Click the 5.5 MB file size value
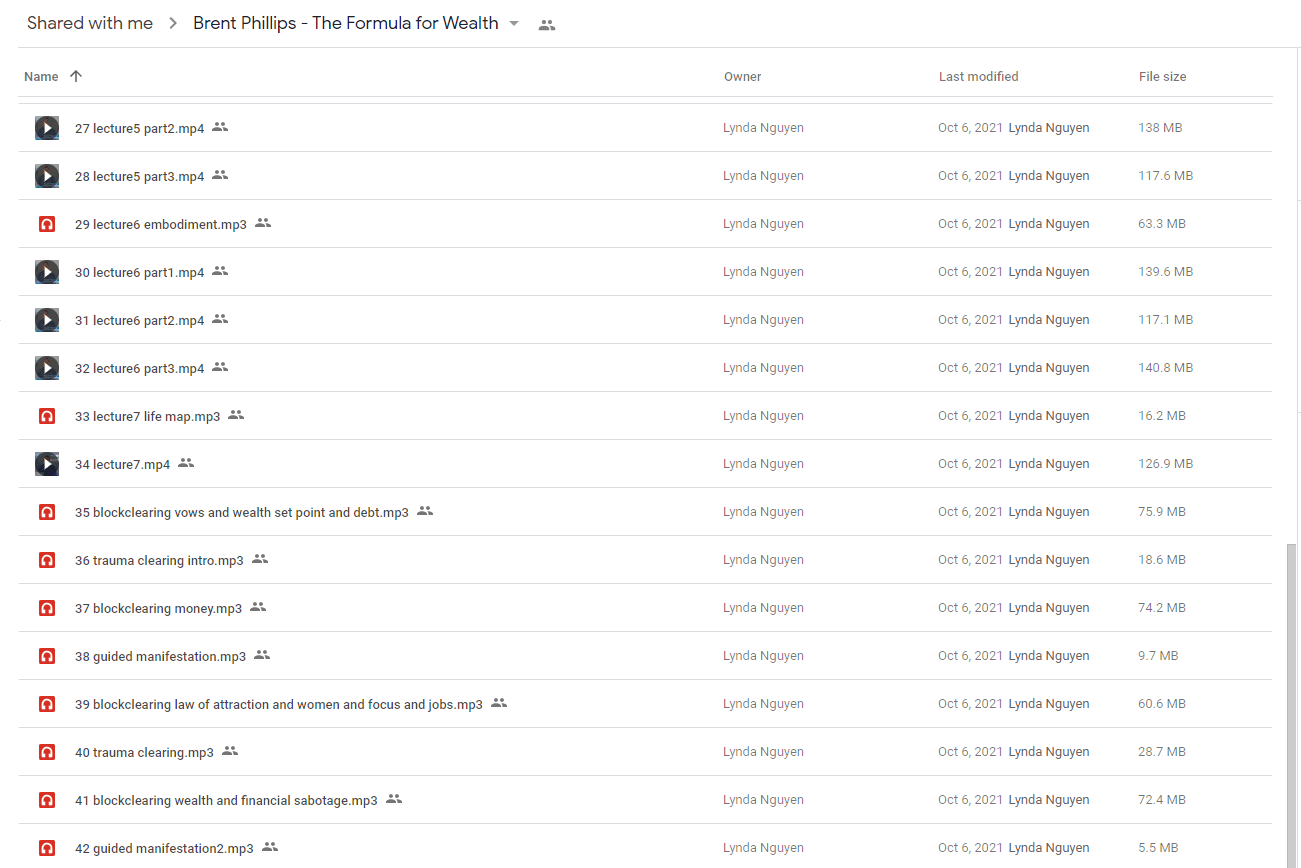The width and height of the screenshot is (1301, 868). click(1158, 848)
